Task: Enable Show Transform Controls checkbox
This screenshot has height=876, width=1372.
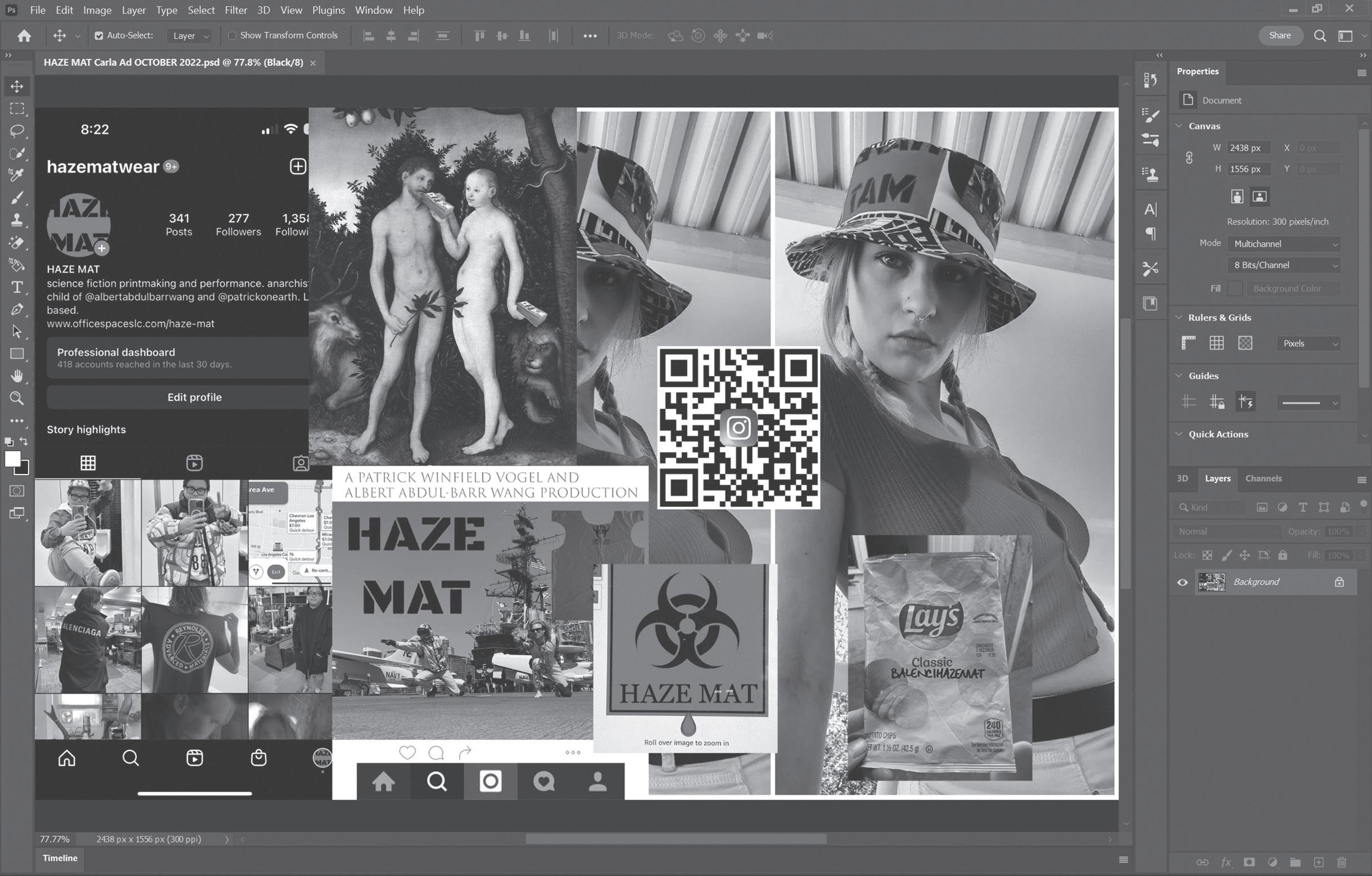Action: click(x=232, y=36)
